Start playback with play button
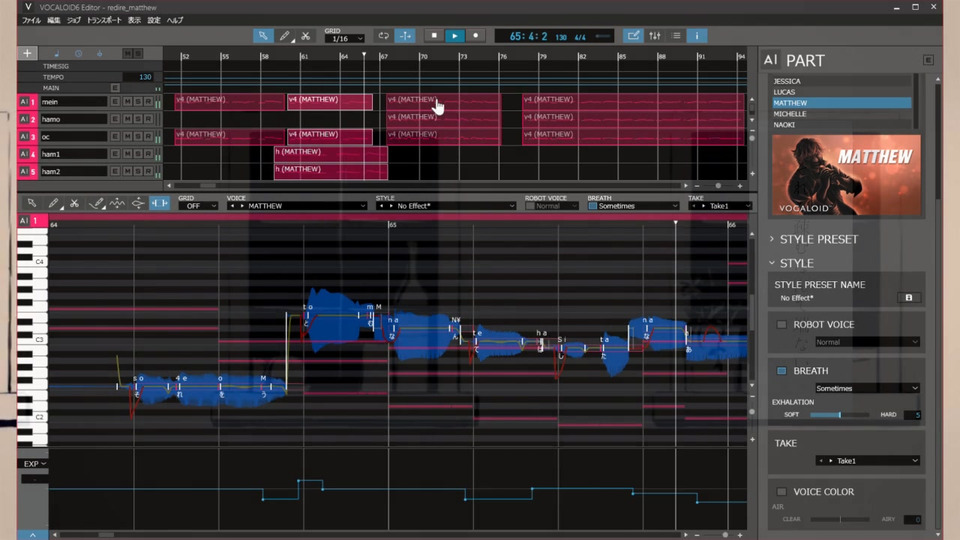Viewport: 960px width, 540px height. click(454, 36)
